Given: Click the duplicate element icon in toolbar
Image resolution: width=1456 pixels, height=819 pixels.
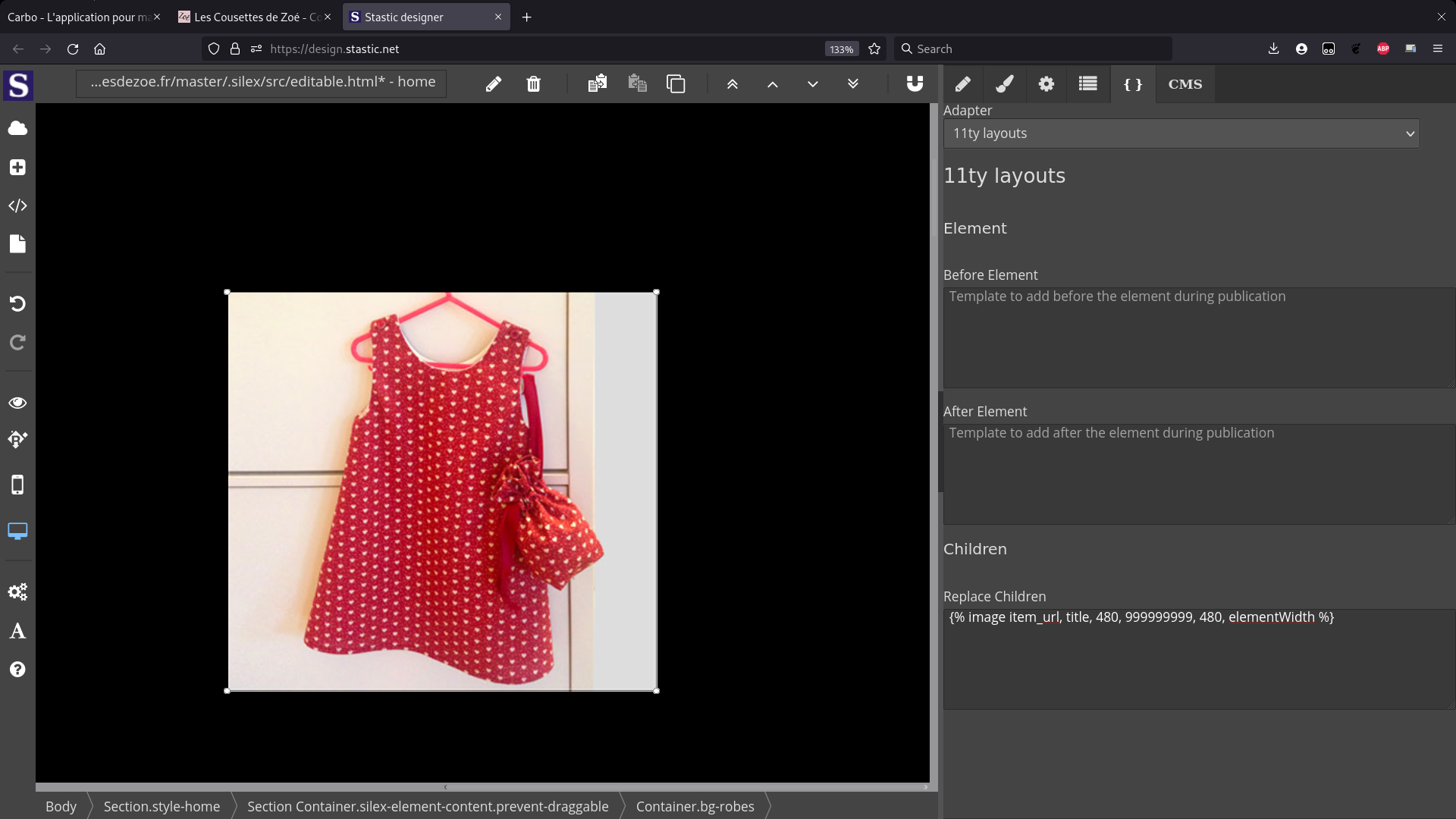Looking at the screenshot, I should coord(675,83).
